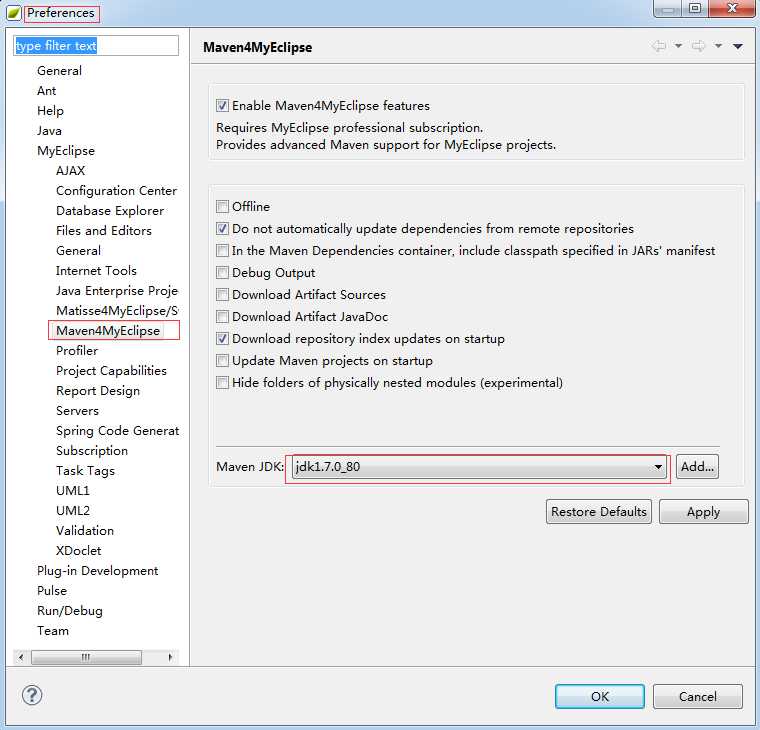Click the tree horizontal scrollbar thumb
The image size is (760, 730).
pyautogui.click(x=86, y=657)
